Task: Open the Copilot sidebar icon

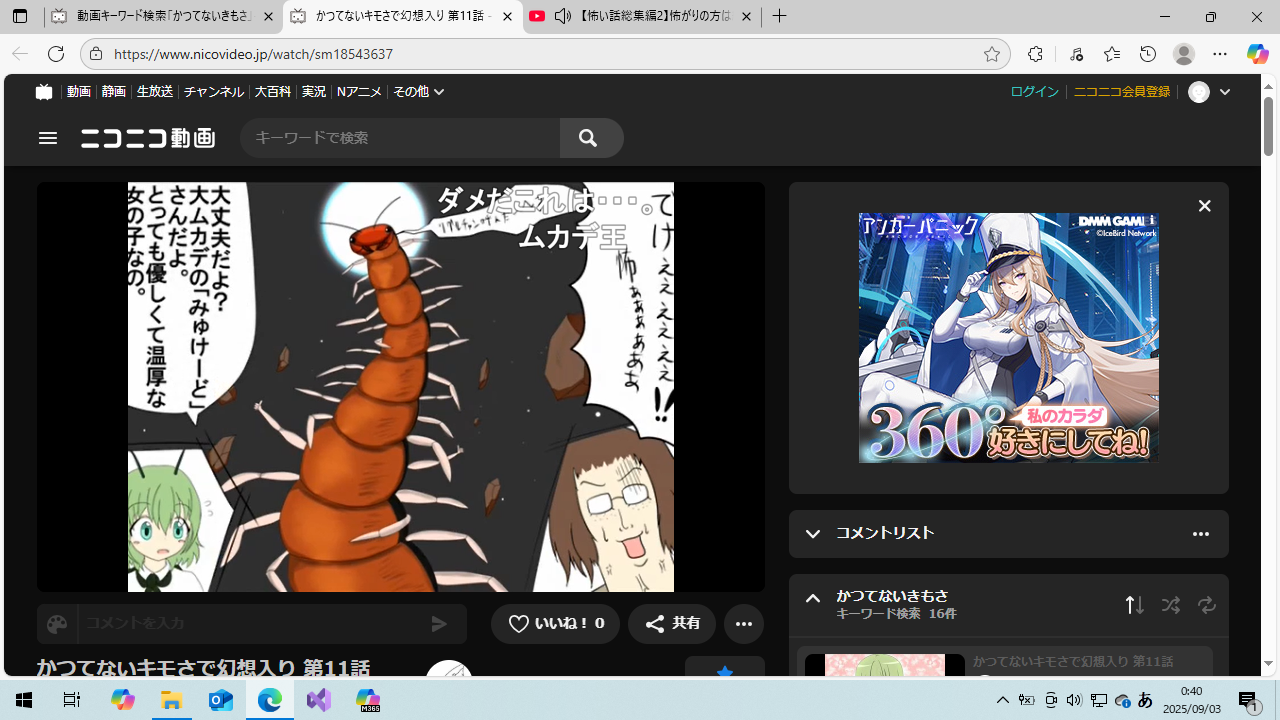Action: [x=1258, y=54]
